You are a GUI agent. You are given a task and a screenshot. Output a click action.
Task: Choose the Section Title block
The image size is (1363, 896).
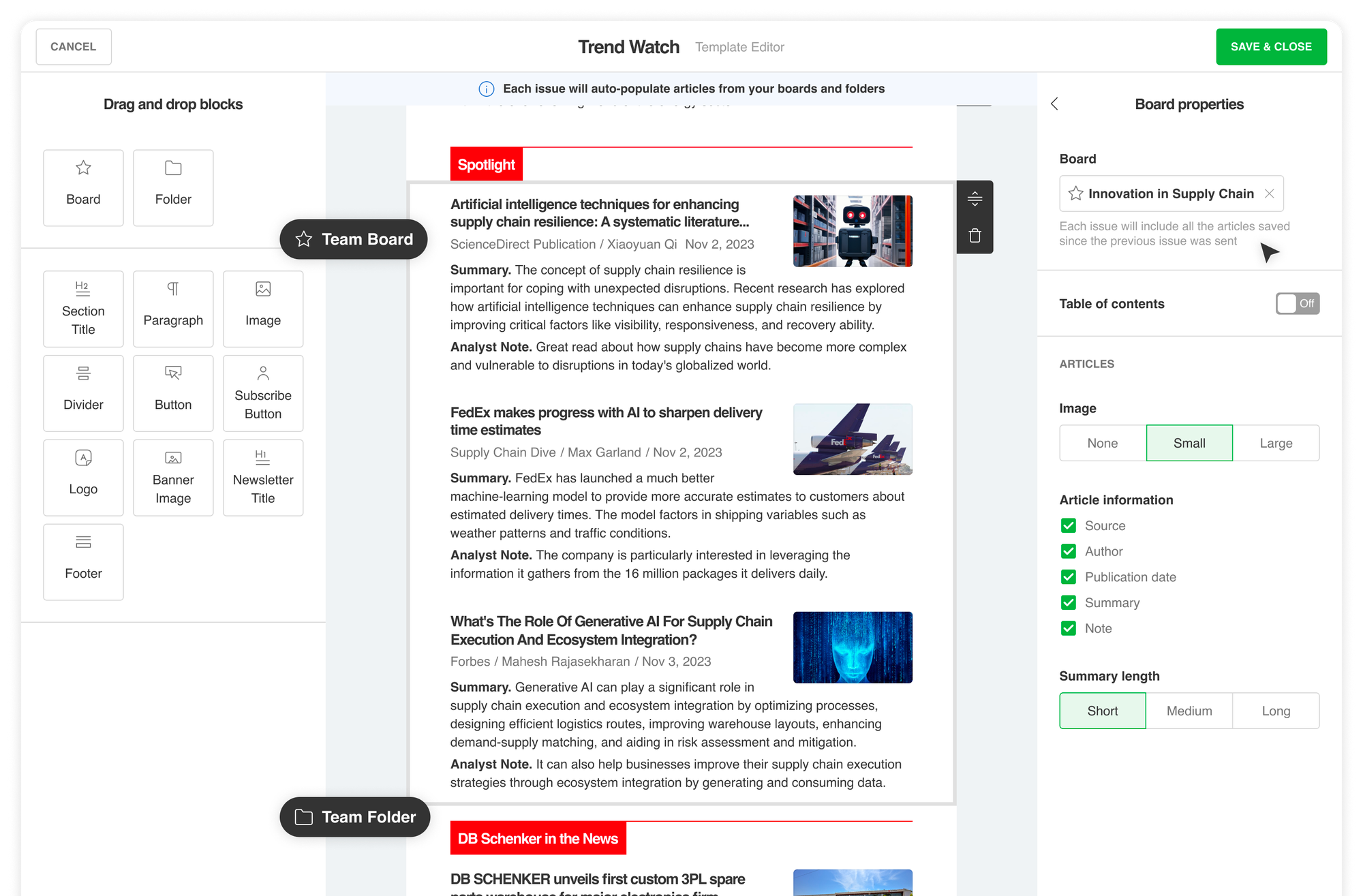[x=83, y=309]
